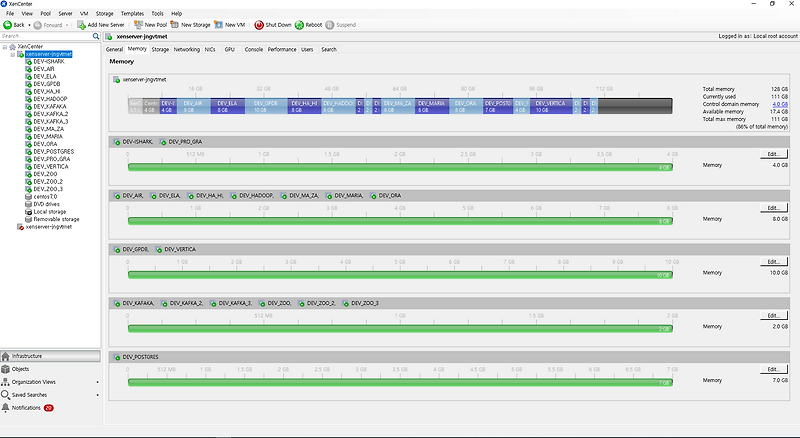Click the Infrastructure view icon

pos(6,356)
